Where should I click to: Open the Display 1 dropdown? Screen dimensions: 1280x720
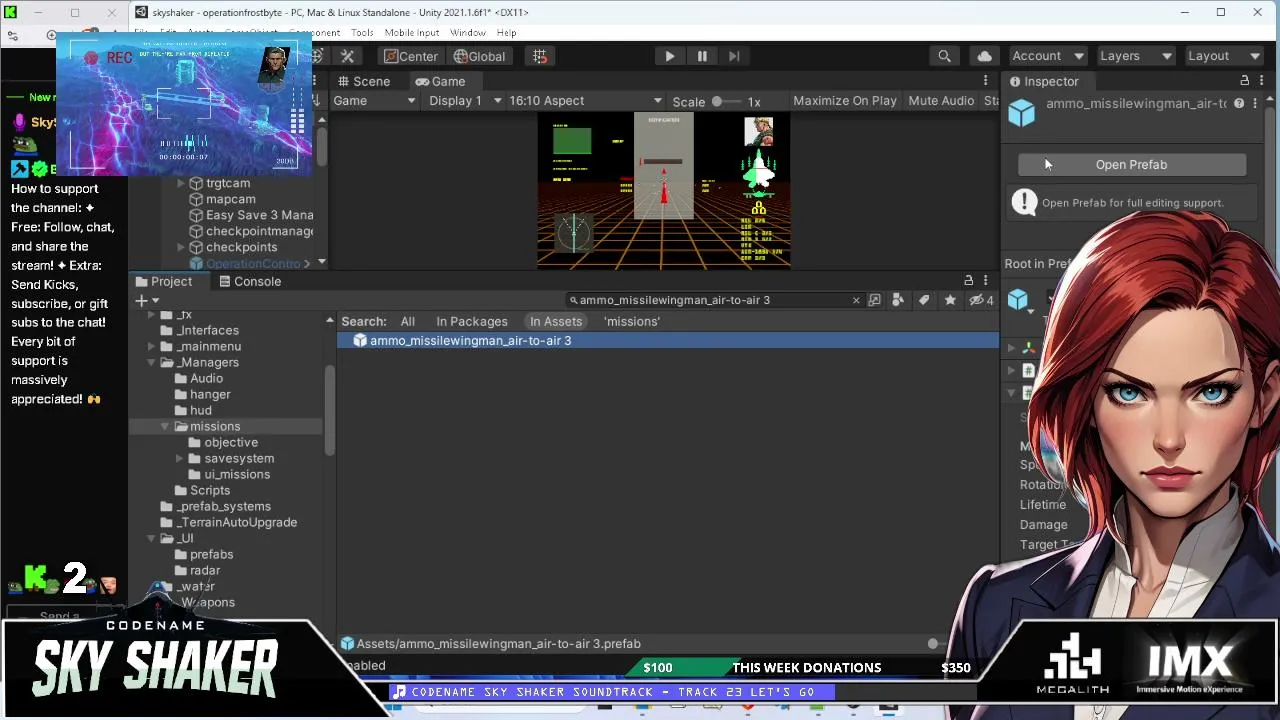click(464, 101)
